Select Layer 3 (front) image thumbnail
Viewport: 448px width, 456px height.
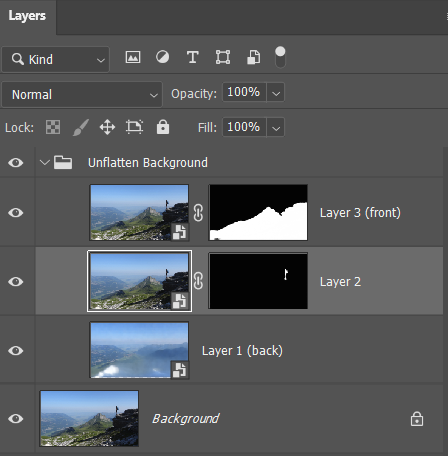[x=139, y=213]
